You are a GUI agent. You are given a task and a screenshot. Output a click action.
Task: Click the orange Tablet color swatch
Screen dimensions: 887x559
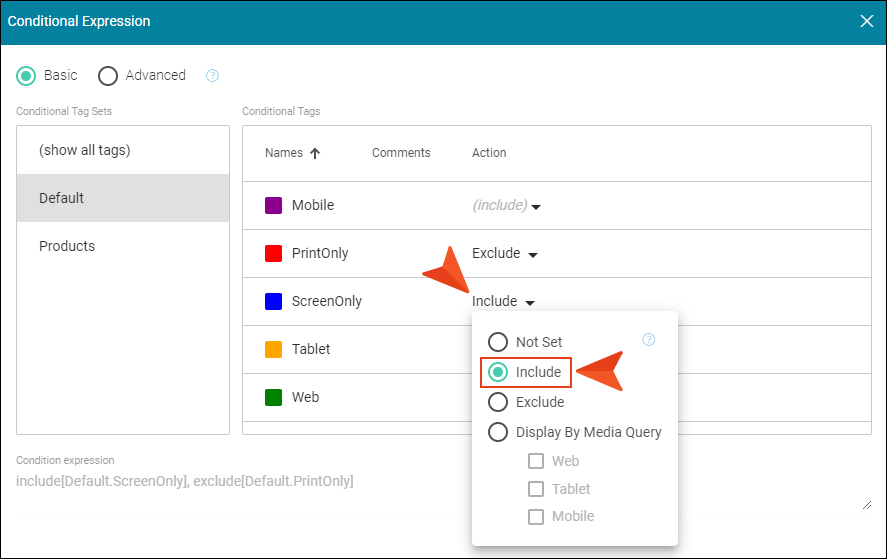pos(274,350)
